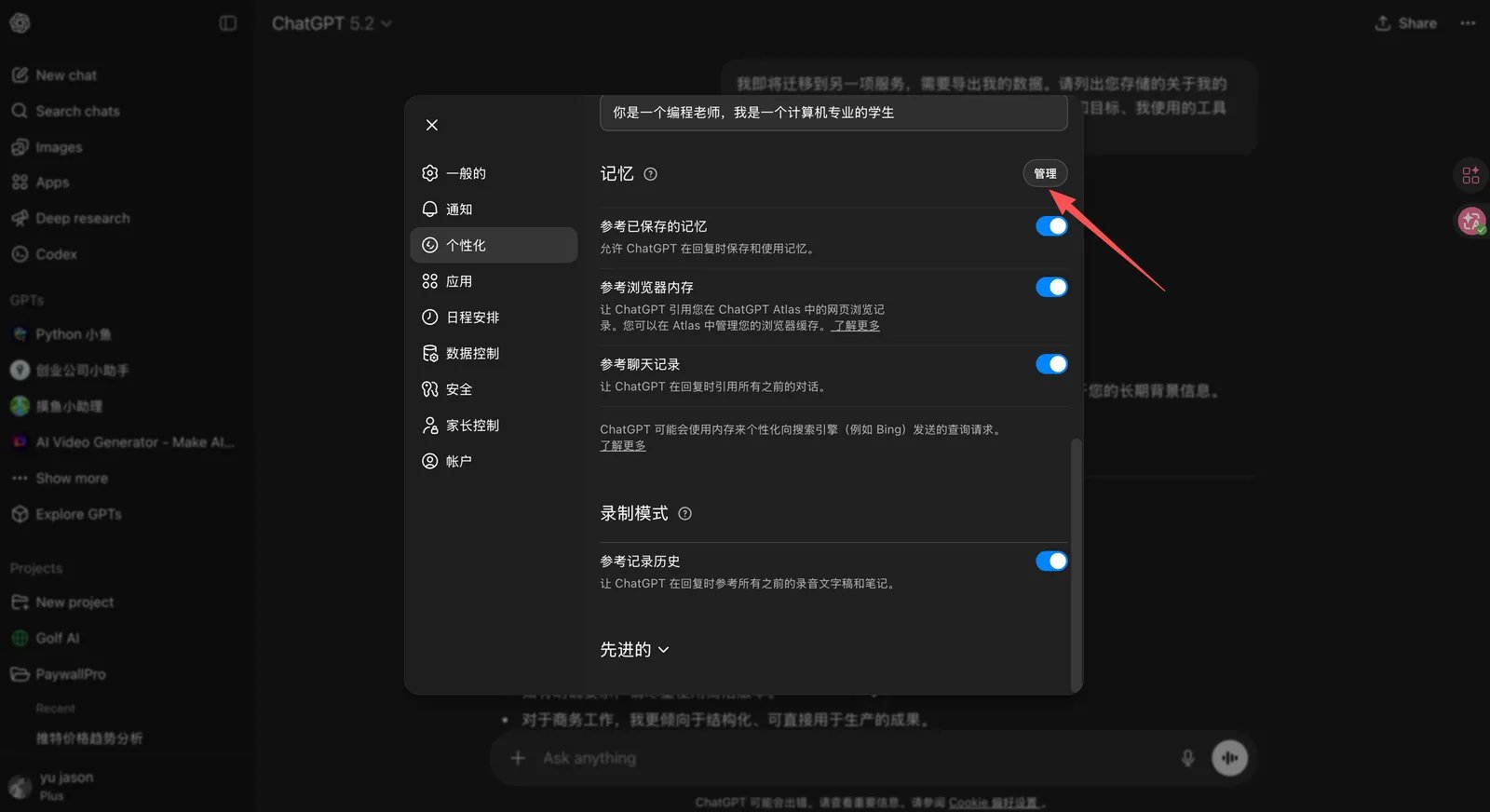
Task: Go to the 安全 settings section
Action: pyautogui.click(x=494, y=389)
